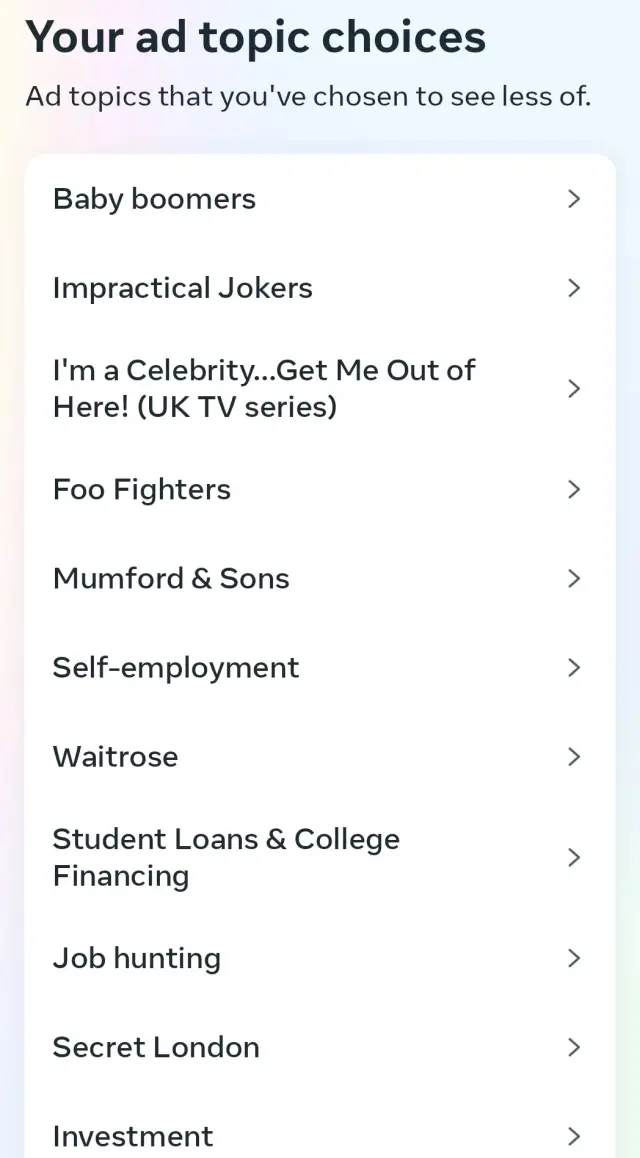This screenshot has width=640, height=1158.
Task: Click the arrow next to Secret London
Action: (574, 1047)
